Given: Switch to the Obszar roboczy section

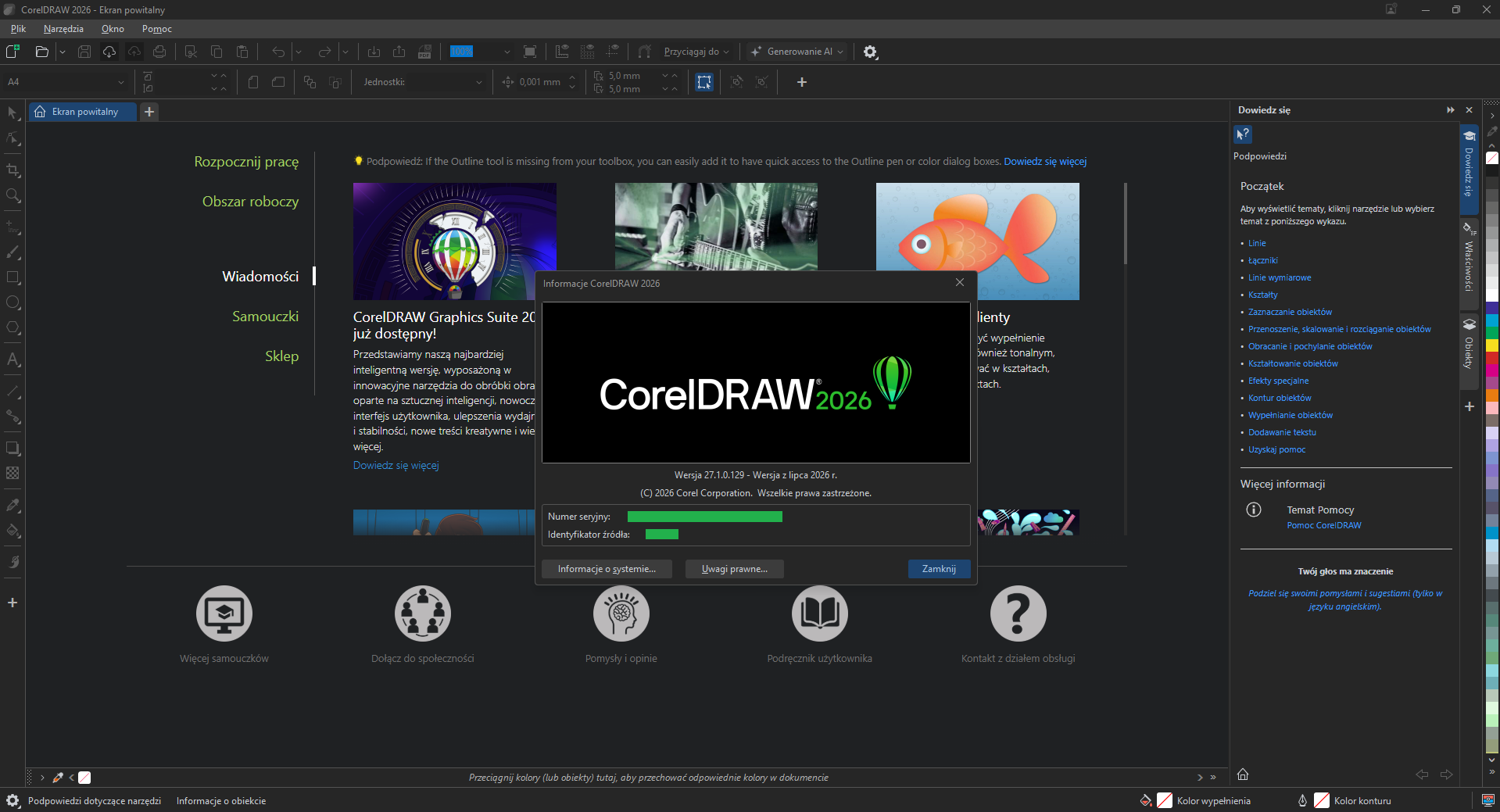Looking at the screenshot, I should 250,202.
